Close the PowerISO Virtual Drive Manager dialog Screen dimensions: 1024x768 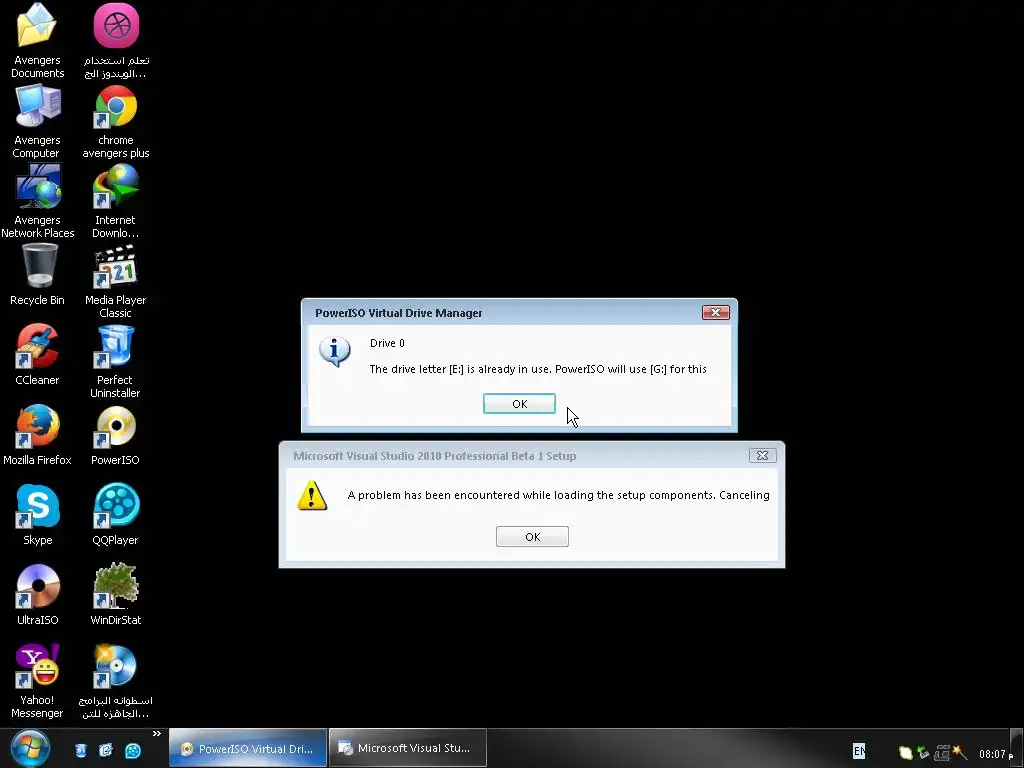(716, 313)
